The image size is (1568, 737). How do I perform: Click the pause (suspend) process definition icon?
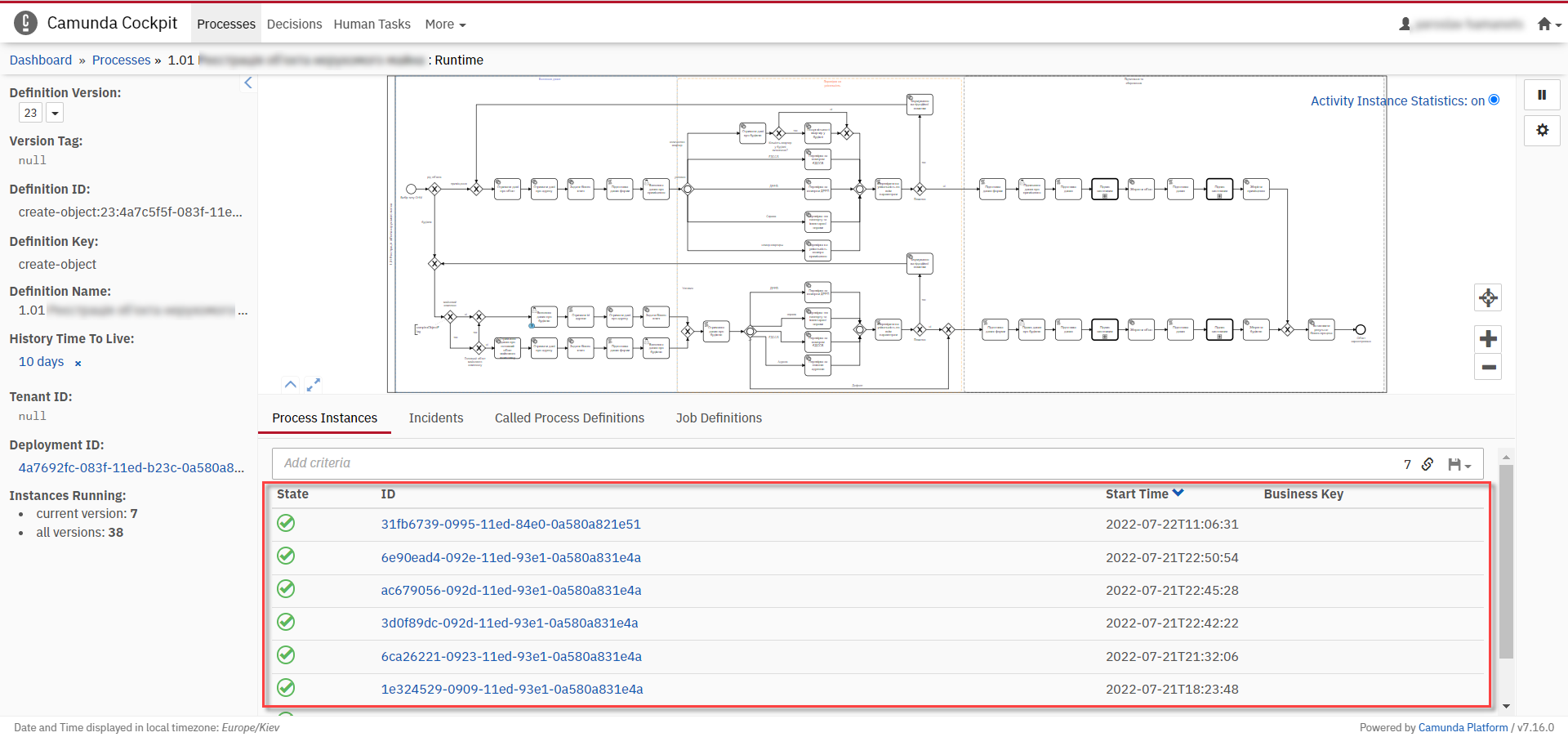coord(1542,95)
